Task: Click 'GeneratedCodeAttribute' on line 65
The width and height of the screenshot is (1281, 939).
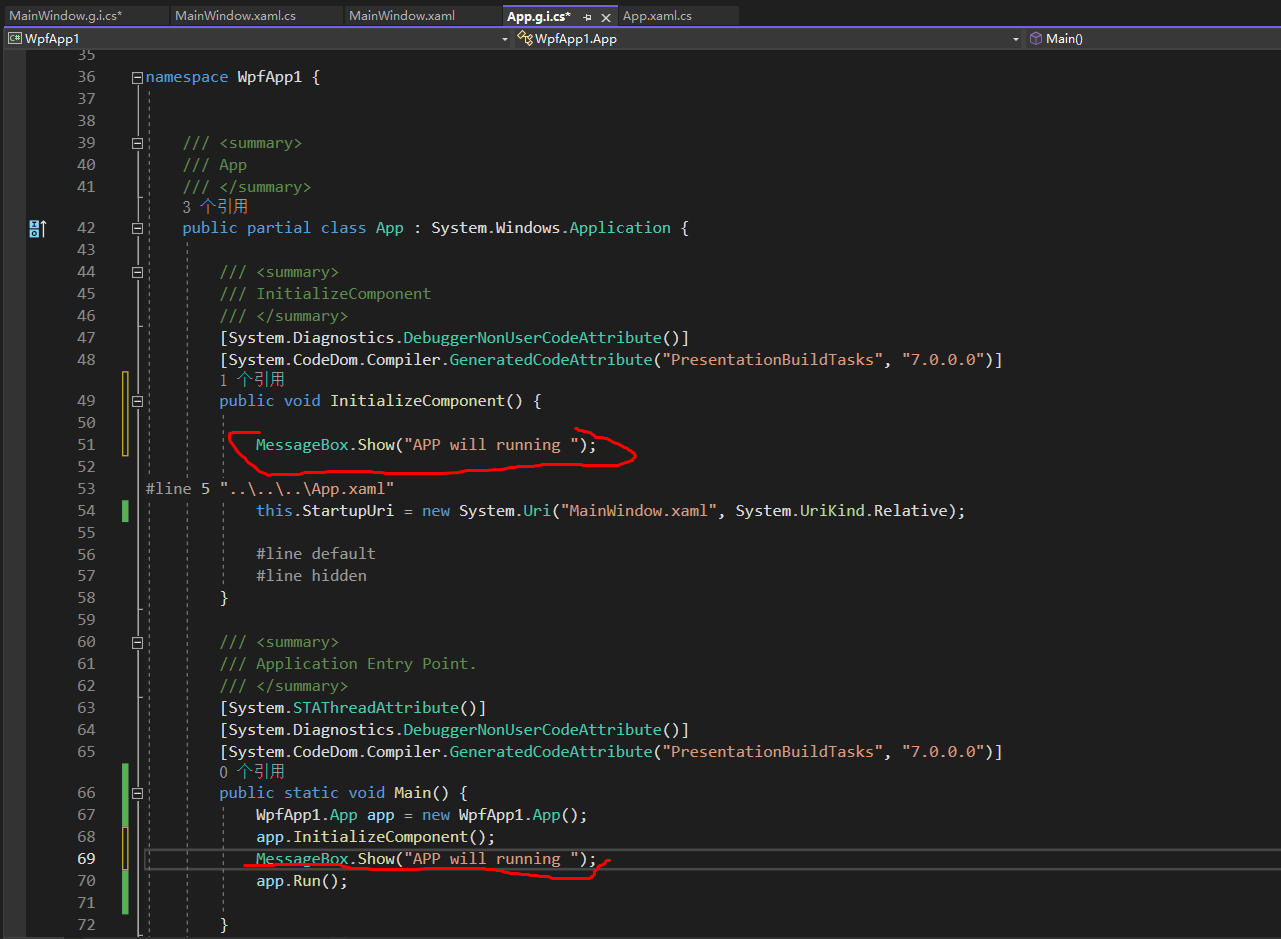Action: 550,752
